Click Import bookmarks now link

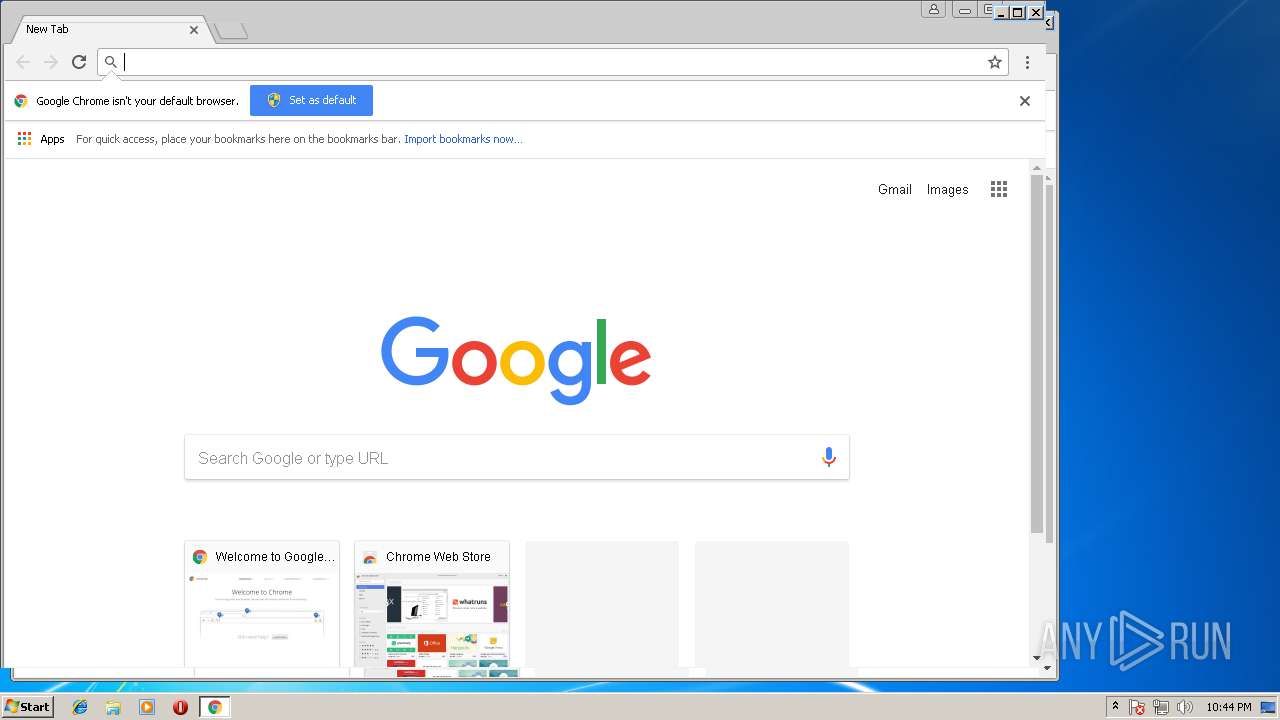click(x=463, y=139)
